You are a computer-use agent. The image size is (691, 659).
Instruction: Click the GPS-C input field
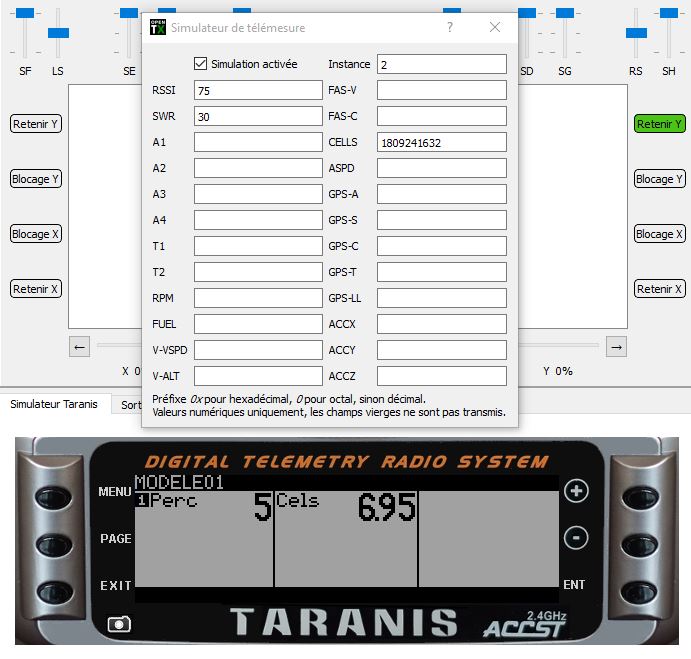point(442,246)
